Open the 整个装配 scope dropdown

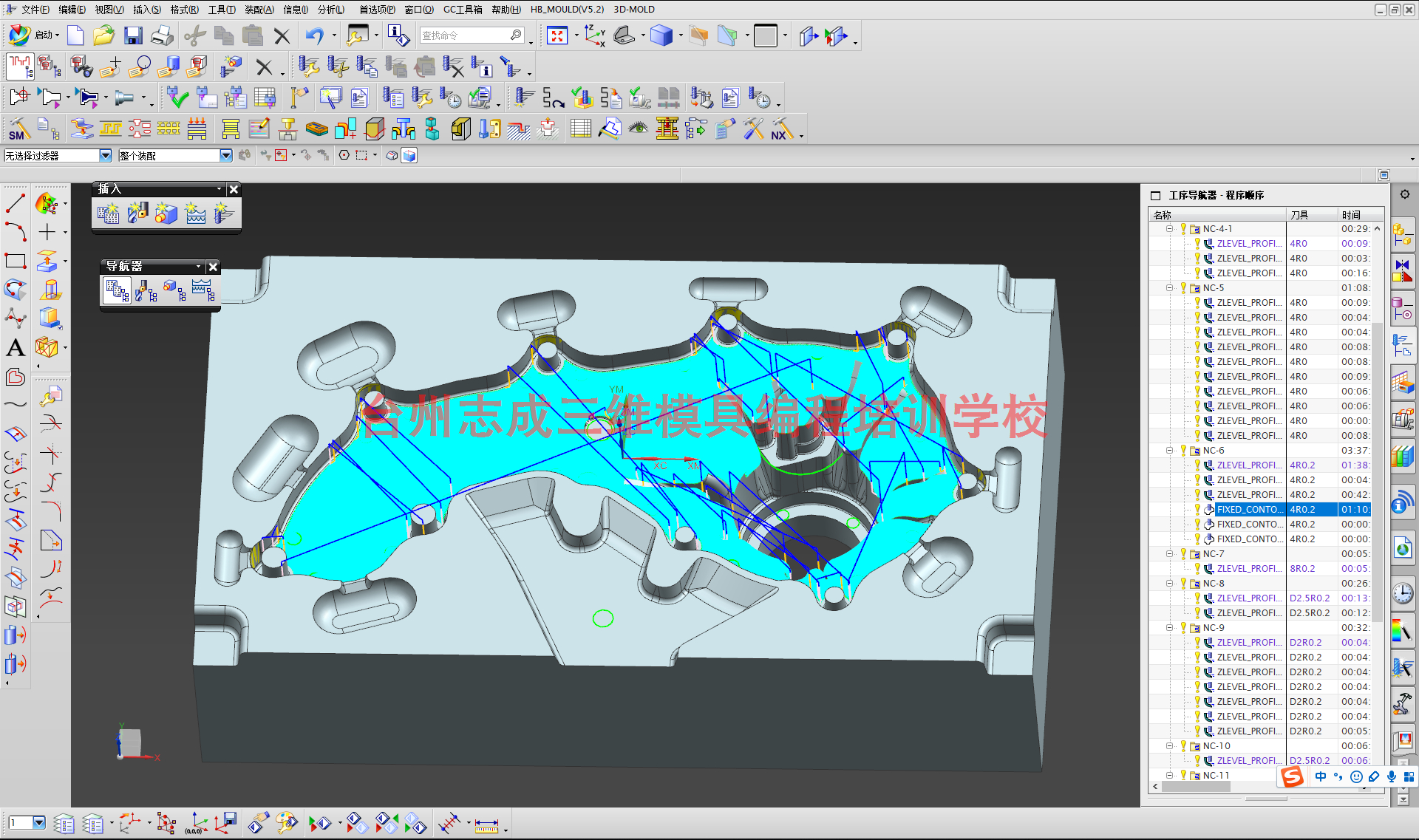pos(226,155)
